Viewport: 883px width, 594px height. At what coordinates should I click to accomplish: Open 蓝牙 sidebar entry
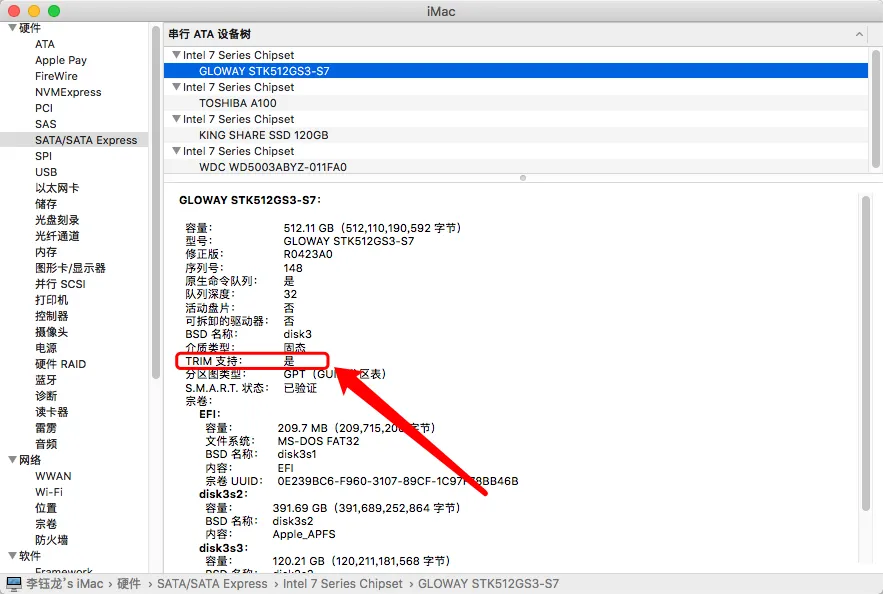[x=46, y=379]
